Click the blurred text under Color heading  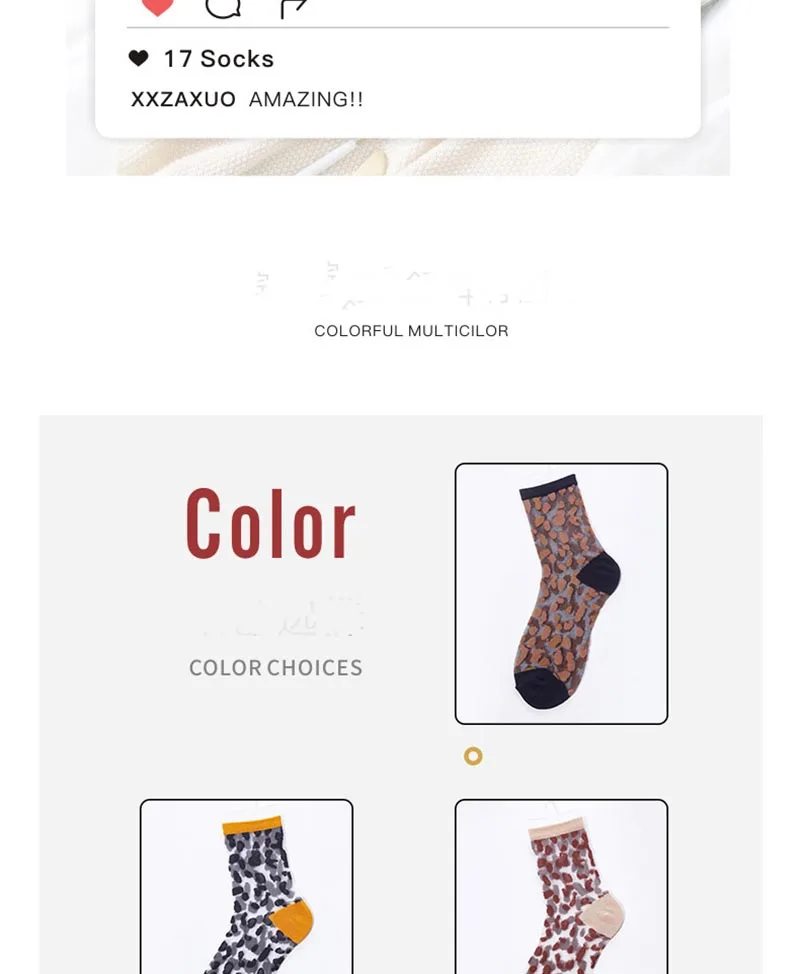click(283, 616)
